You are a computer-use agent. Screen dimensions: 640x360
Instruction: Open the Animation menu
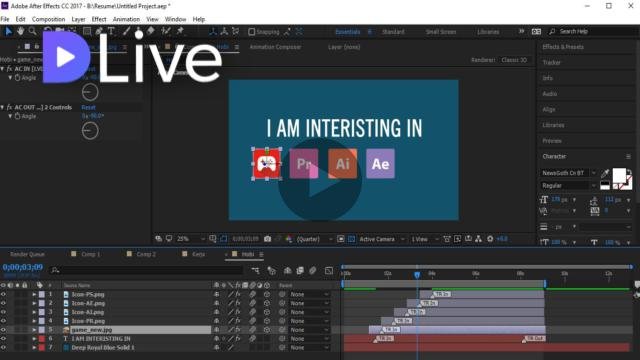[x=126, y=19]
